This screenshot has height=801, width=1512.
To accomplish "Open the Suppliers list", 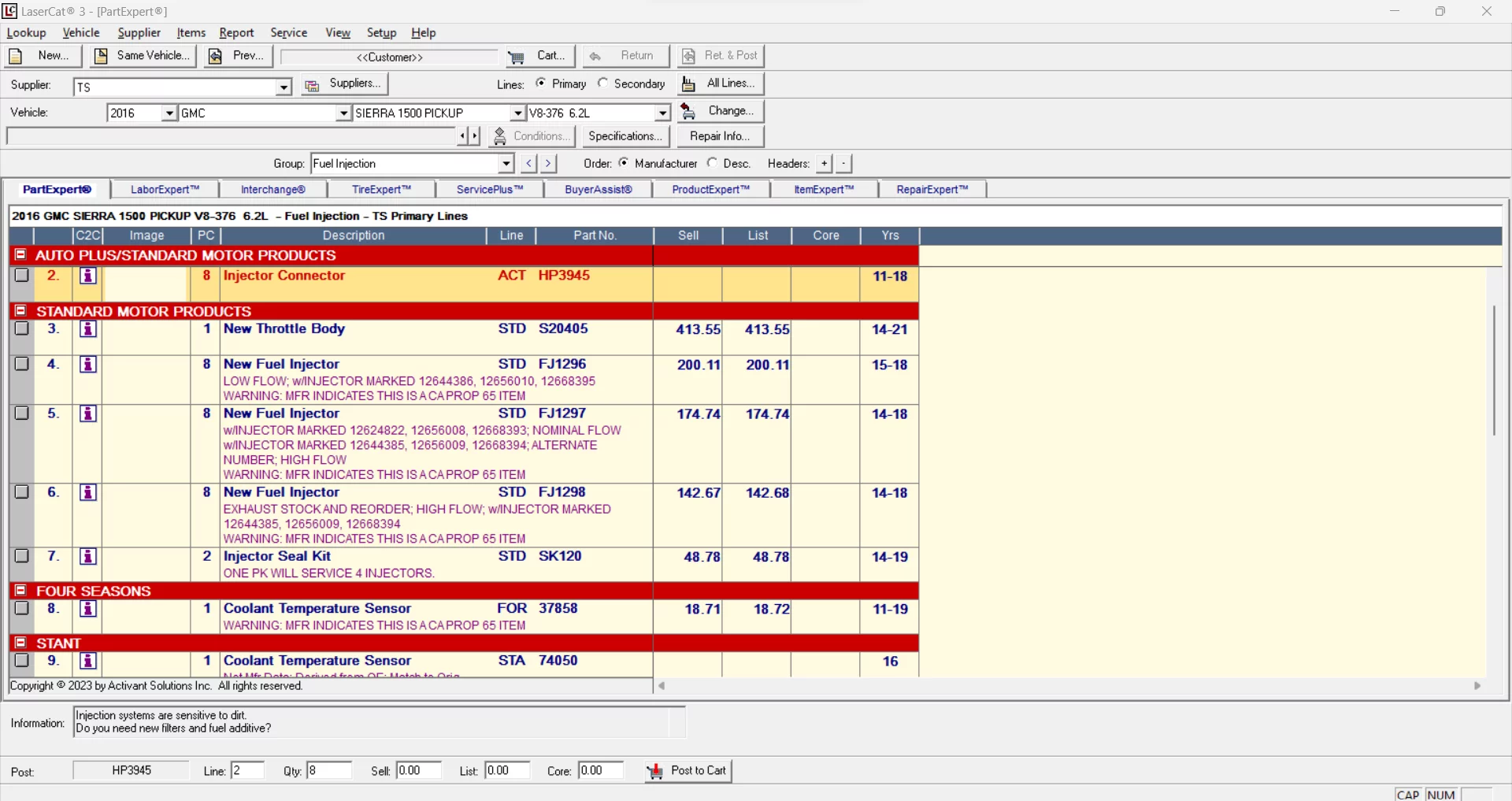I will (x=345, y=83).
